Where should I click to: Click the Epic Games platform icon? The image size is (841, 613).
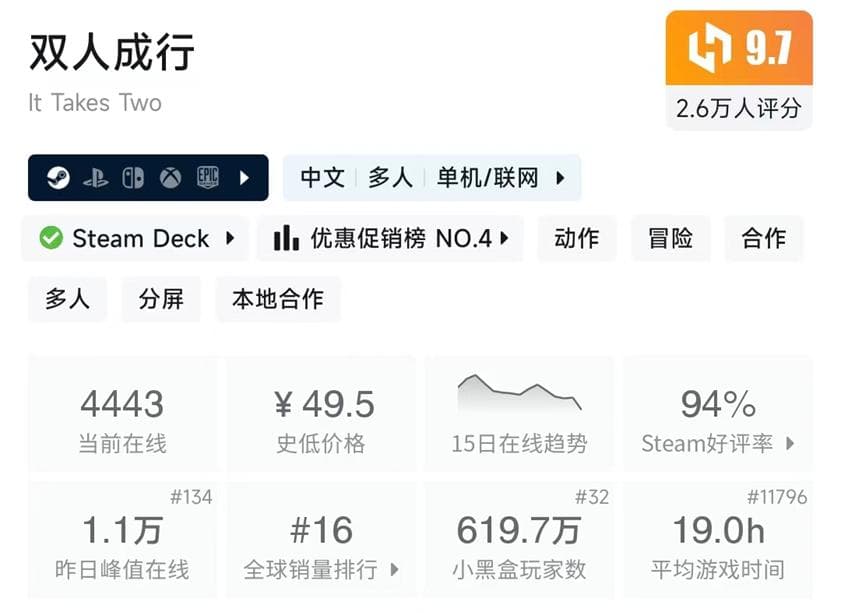click(x=208, y=178)
